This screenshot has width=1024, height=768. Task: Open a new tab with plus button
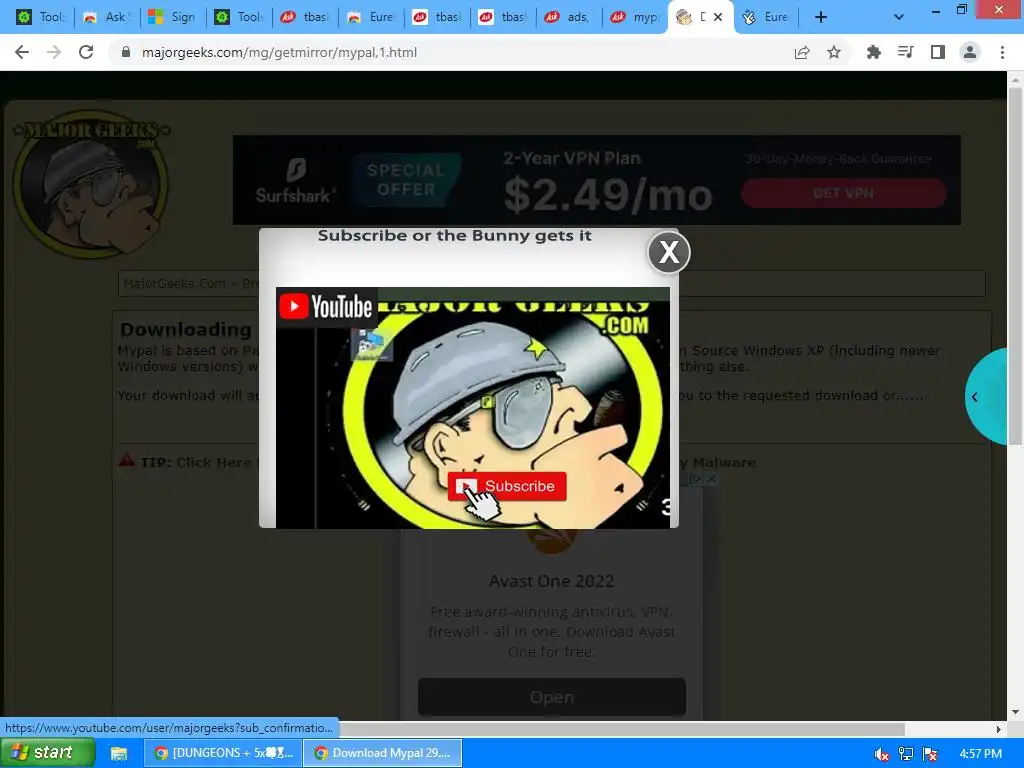coord(821,17)
